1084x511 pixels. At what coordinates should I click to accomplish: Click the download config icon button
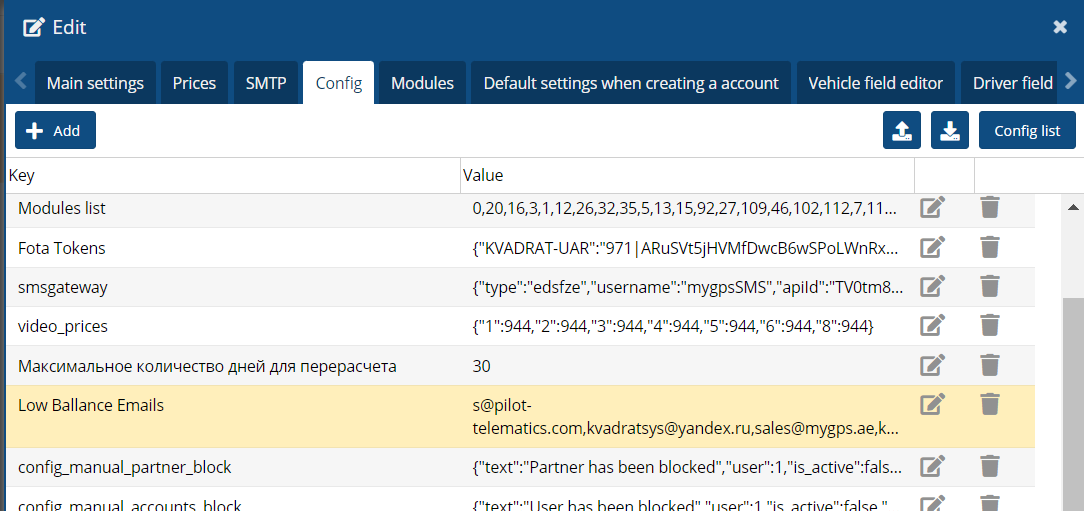click(950, 131)
